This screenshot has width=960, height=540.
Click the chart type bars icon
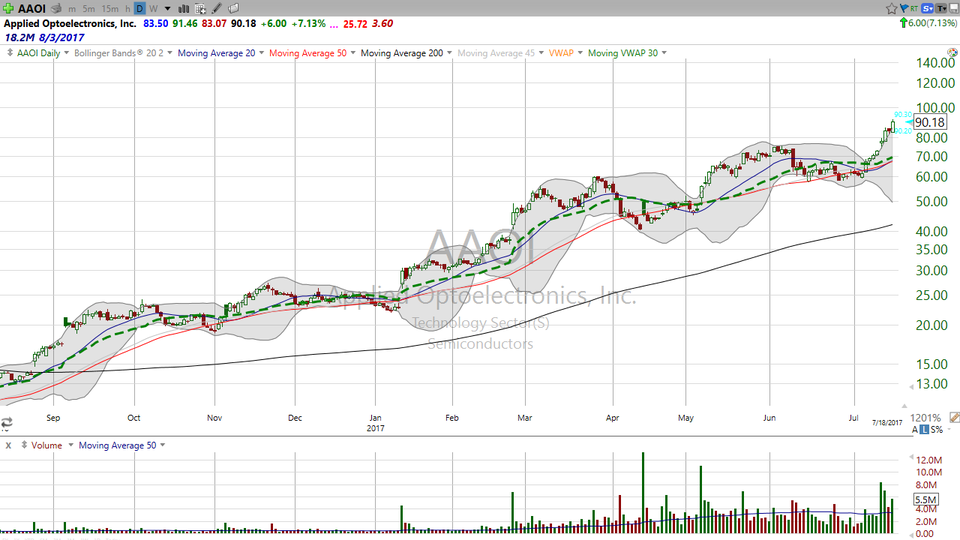click(183, 9)
